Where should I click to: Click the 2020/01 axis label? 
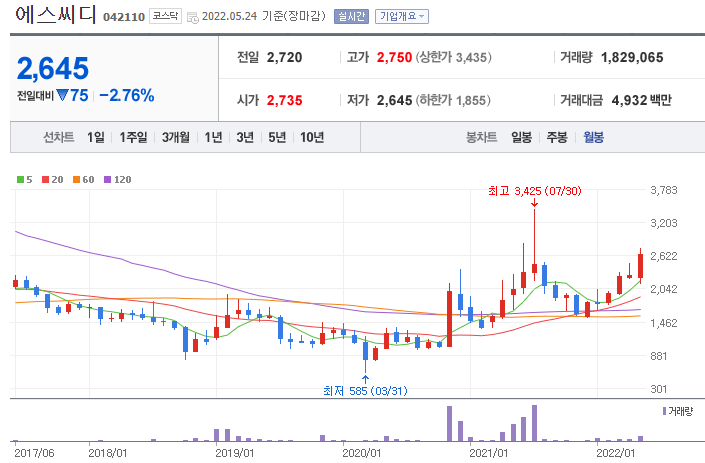pyautogui.click(x=361, y=453)
